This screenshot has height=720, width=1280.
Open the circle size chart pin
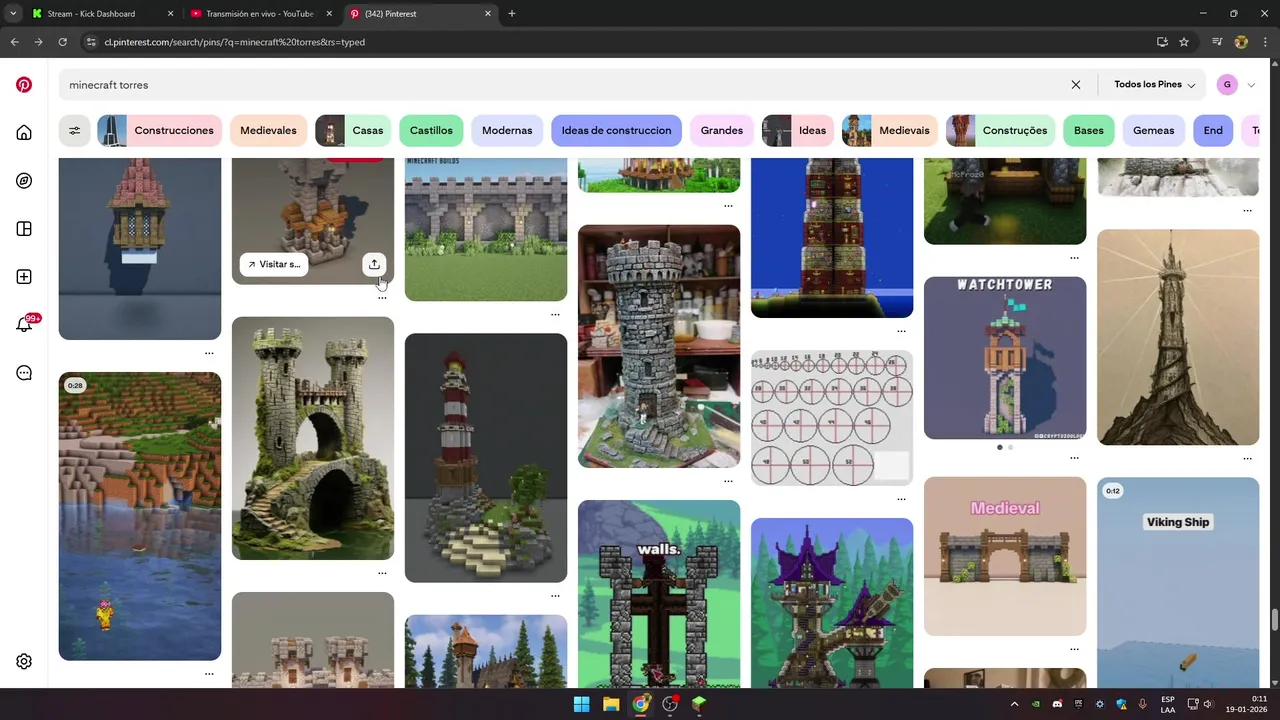click(832, 418)
